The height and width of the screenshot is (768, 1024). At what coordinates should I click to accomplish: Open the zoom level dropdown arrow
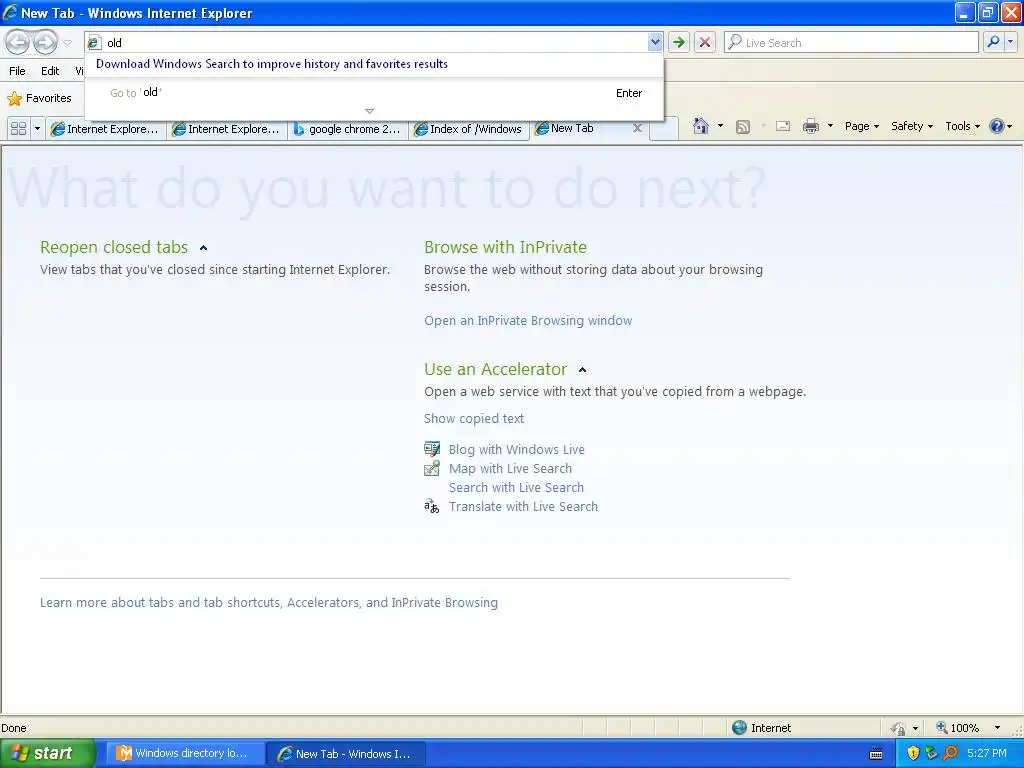(997, 728)
